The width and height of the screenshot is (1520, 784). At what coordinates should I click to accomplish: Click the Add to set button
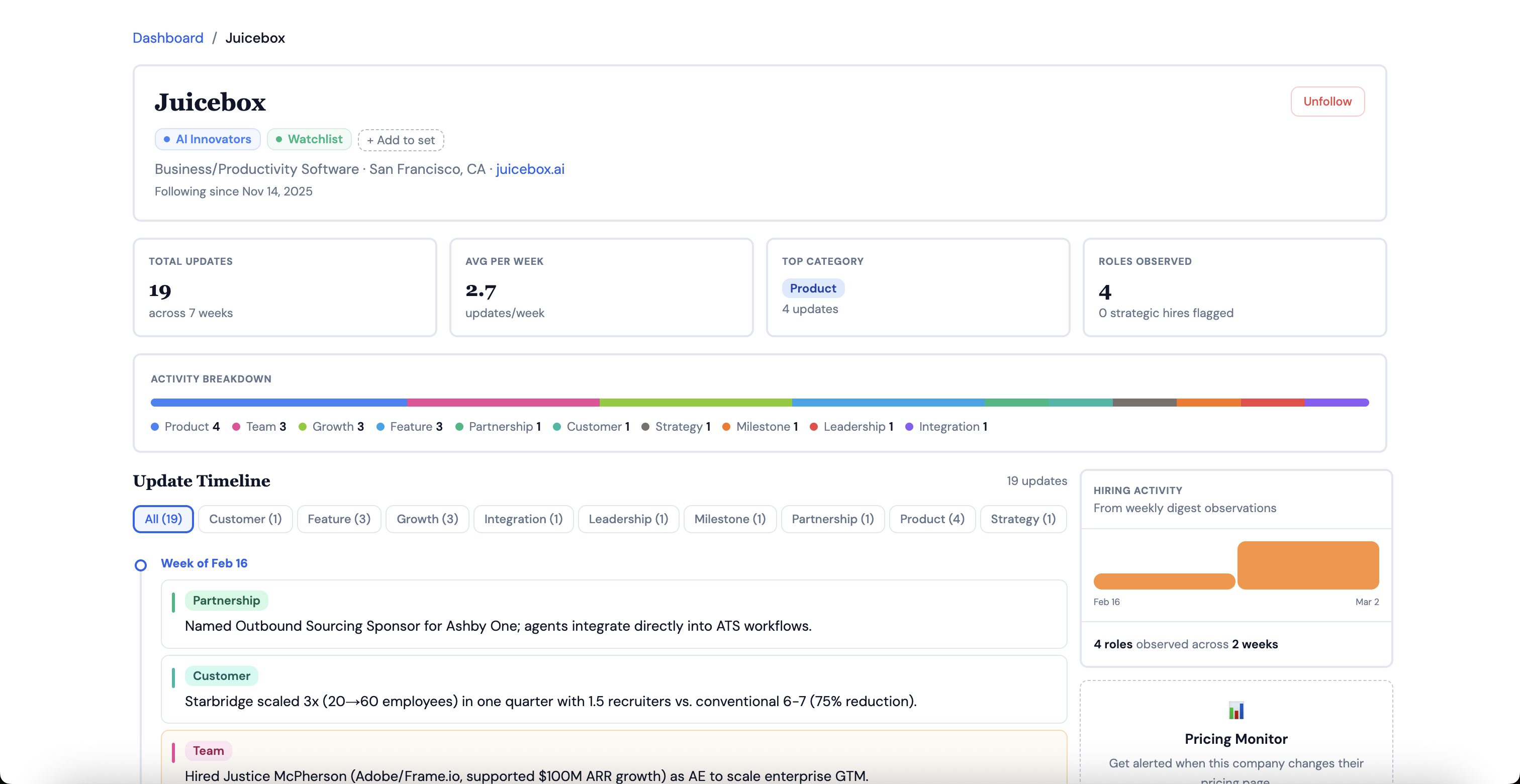click(x=401, y=140)
